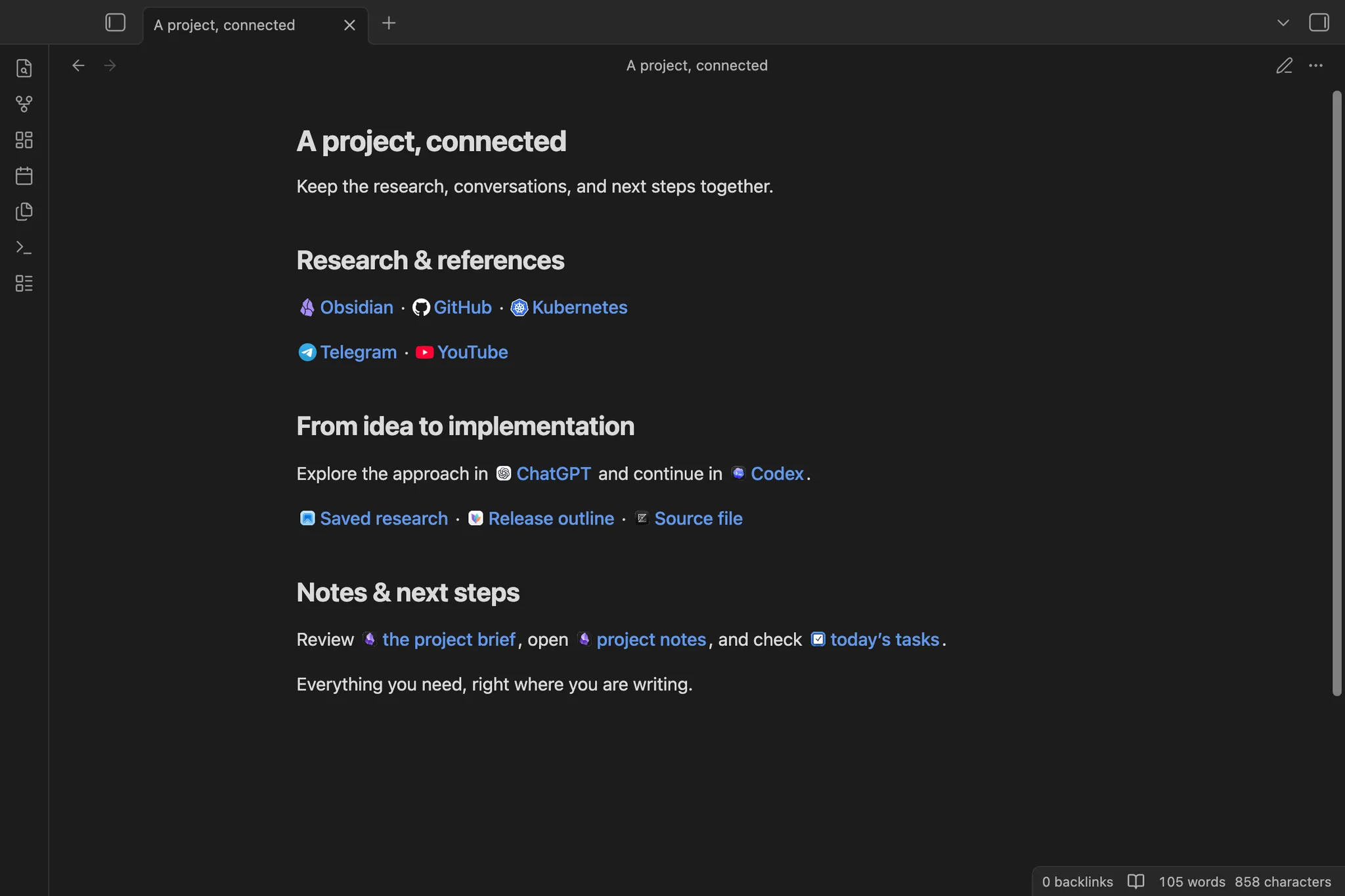This screenshot has height=896, width=1345.
Task: Click the 'From idea to implementation' heading
Action: pos(465,427)
